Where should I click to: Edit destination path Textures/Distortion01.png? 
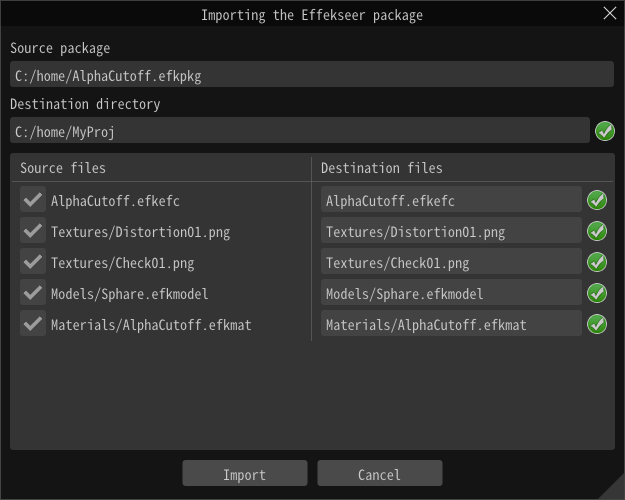tap(451, 231)
